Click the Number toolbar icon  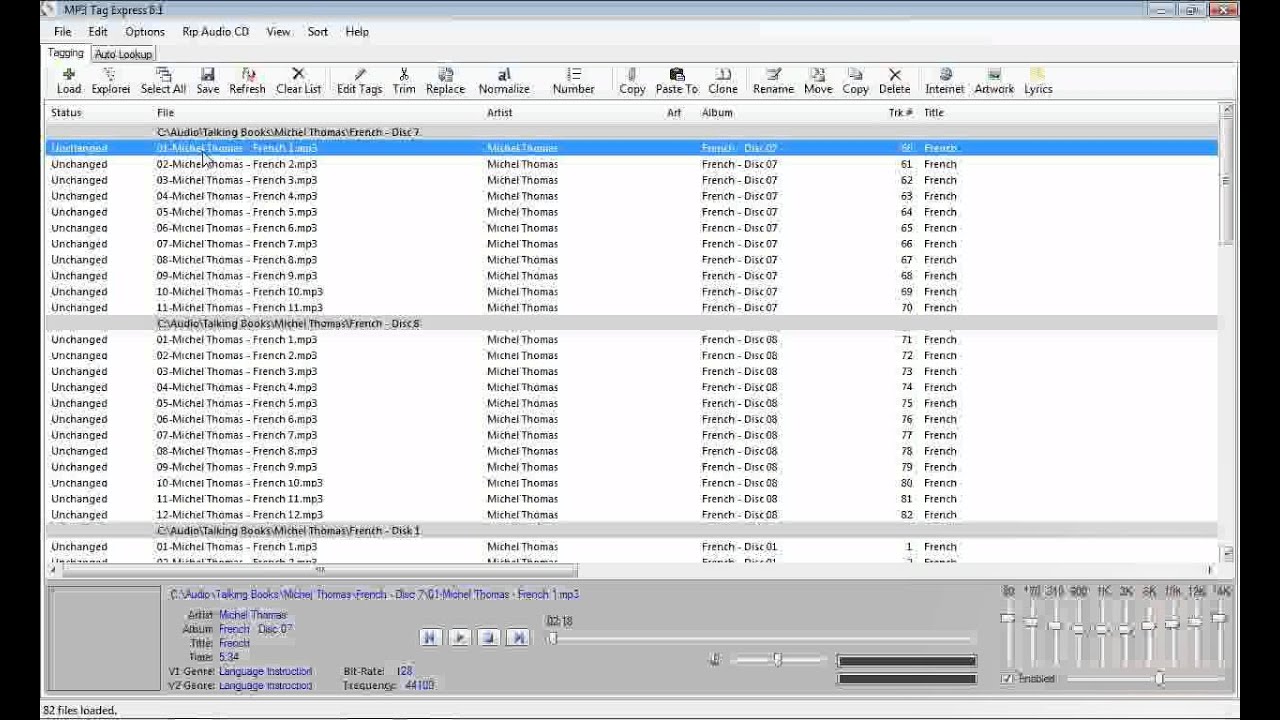pos(574,81)
